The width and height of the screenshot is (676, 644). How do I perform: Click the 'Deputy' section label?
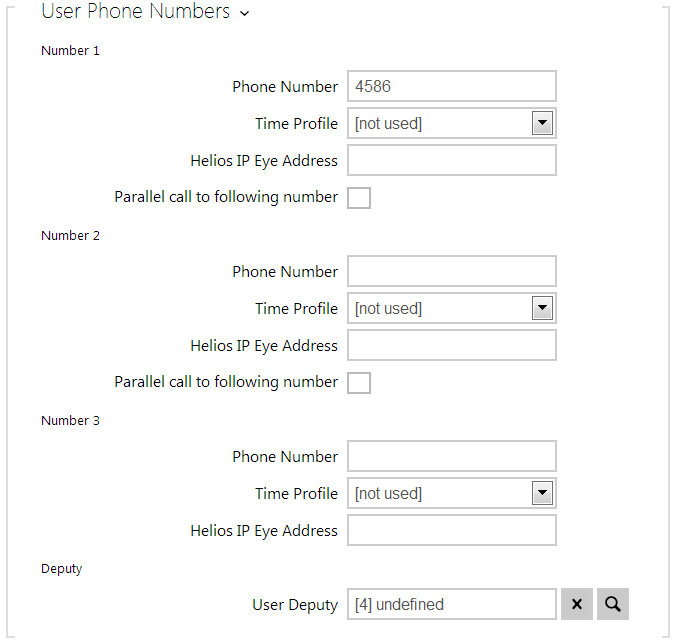[62, 569]
